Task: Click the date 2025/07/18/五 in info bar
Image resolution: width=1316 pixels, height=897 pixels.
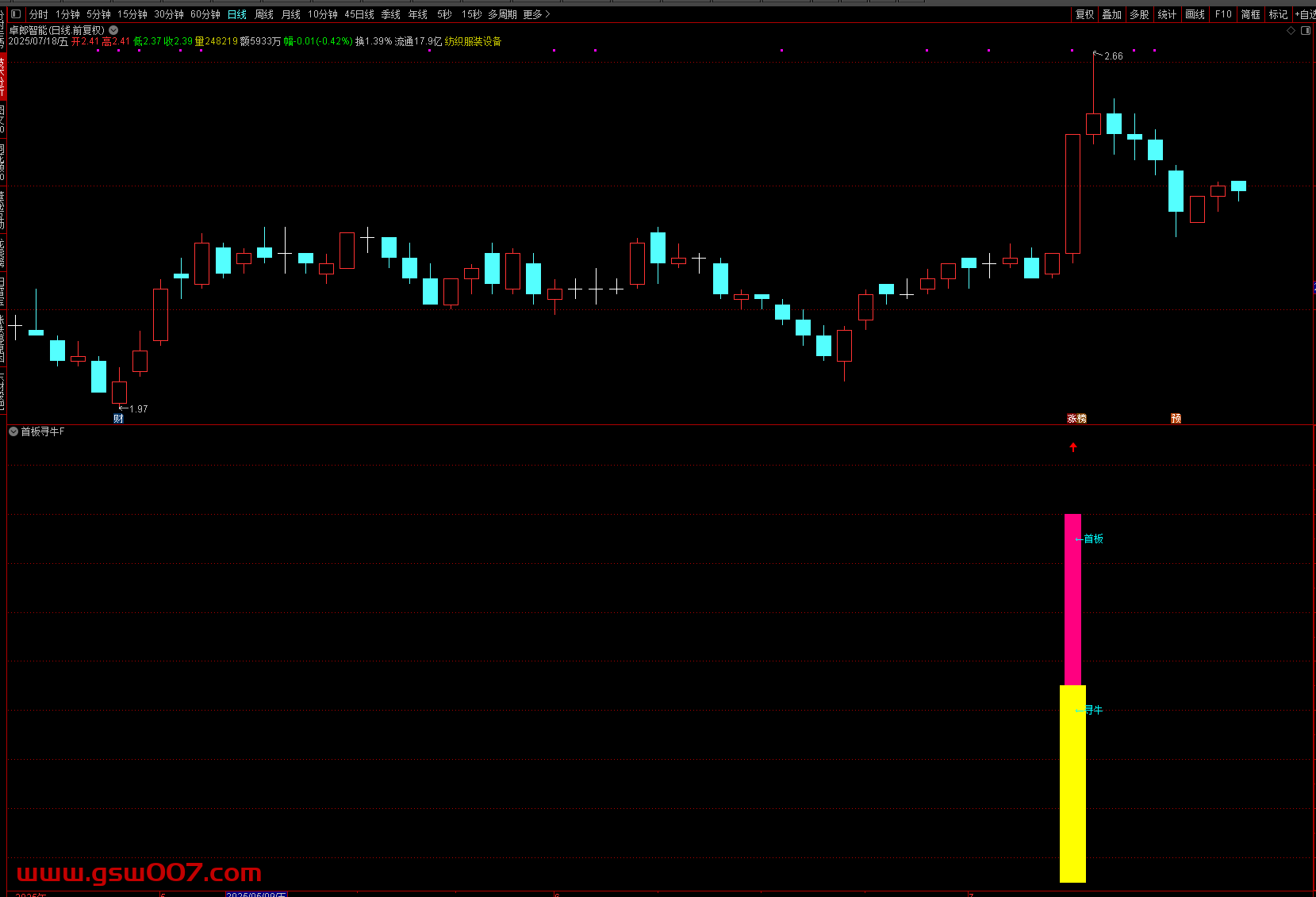Action: tap(39, 41)
